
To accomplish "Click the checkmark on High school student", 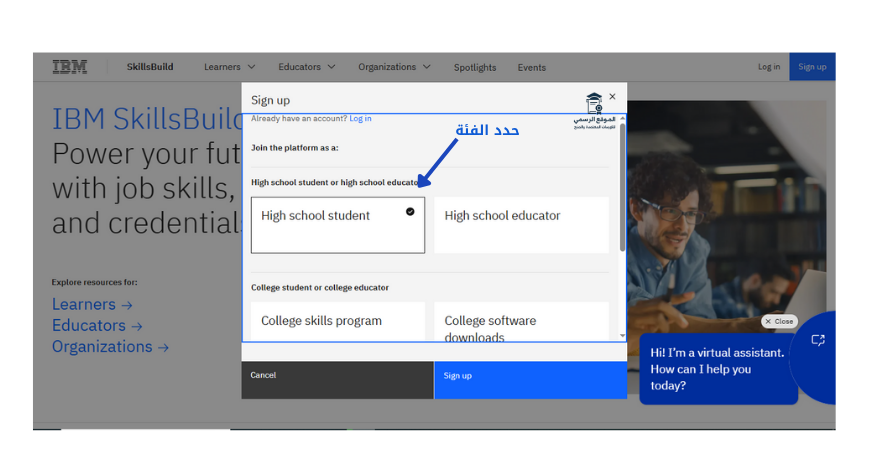I will tap(410, 211).
